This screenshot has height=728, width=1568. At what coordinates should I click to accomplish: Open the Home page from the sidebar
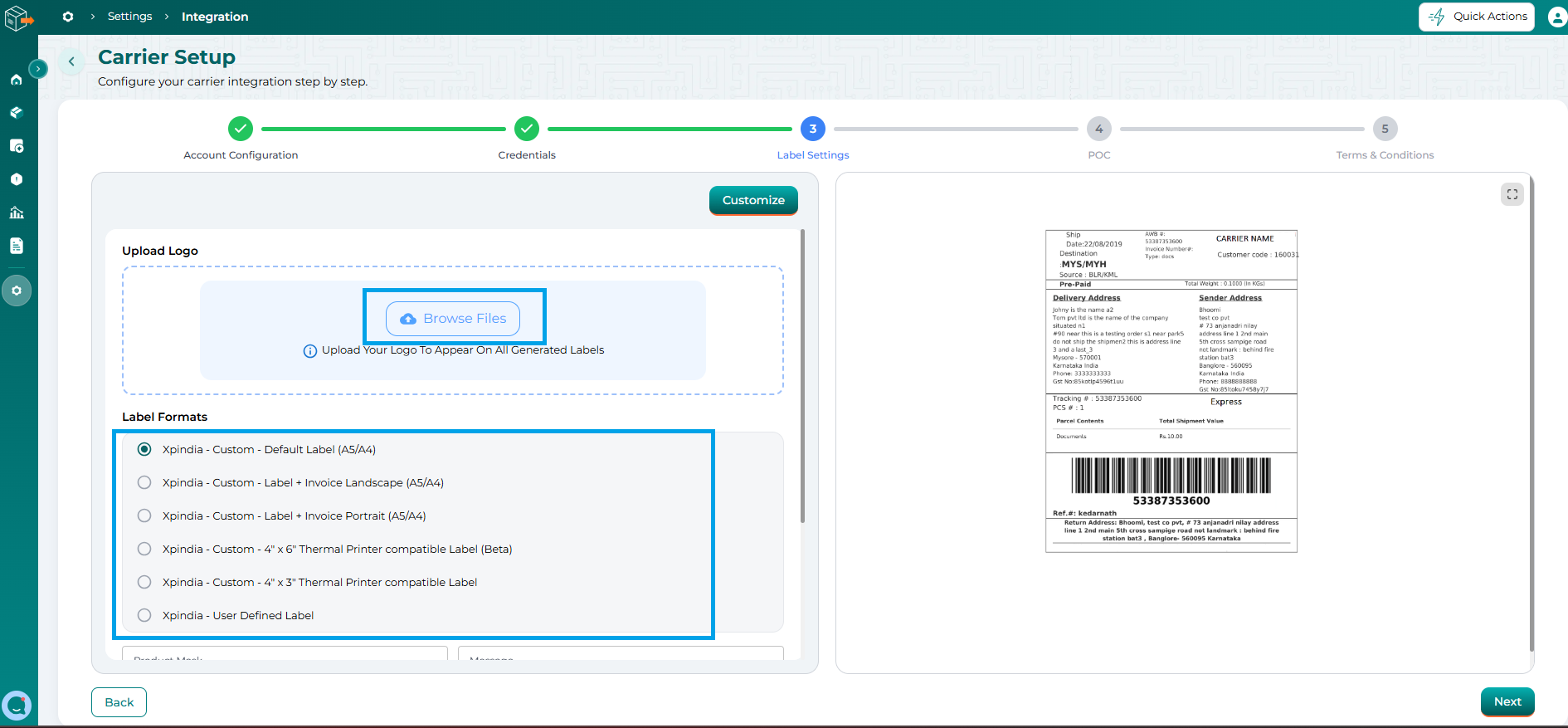pyautogui.click(x=17, y=80)
